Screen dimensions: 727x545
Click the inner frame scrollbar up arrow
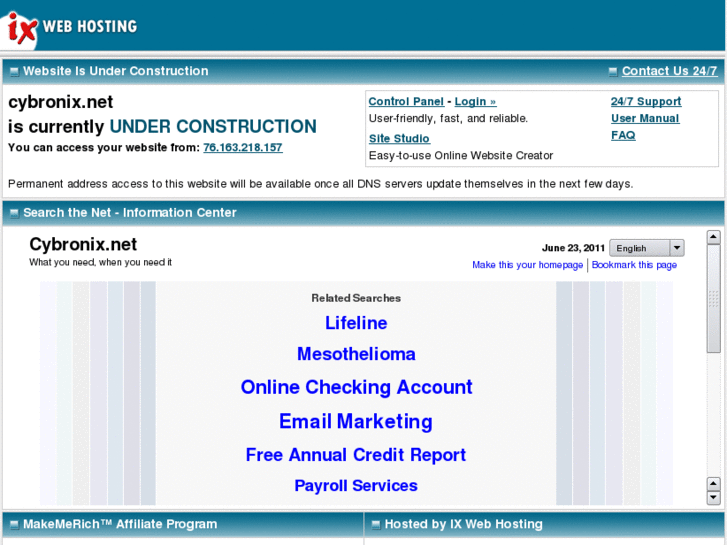pyautogui.click(x=714, y=237)
